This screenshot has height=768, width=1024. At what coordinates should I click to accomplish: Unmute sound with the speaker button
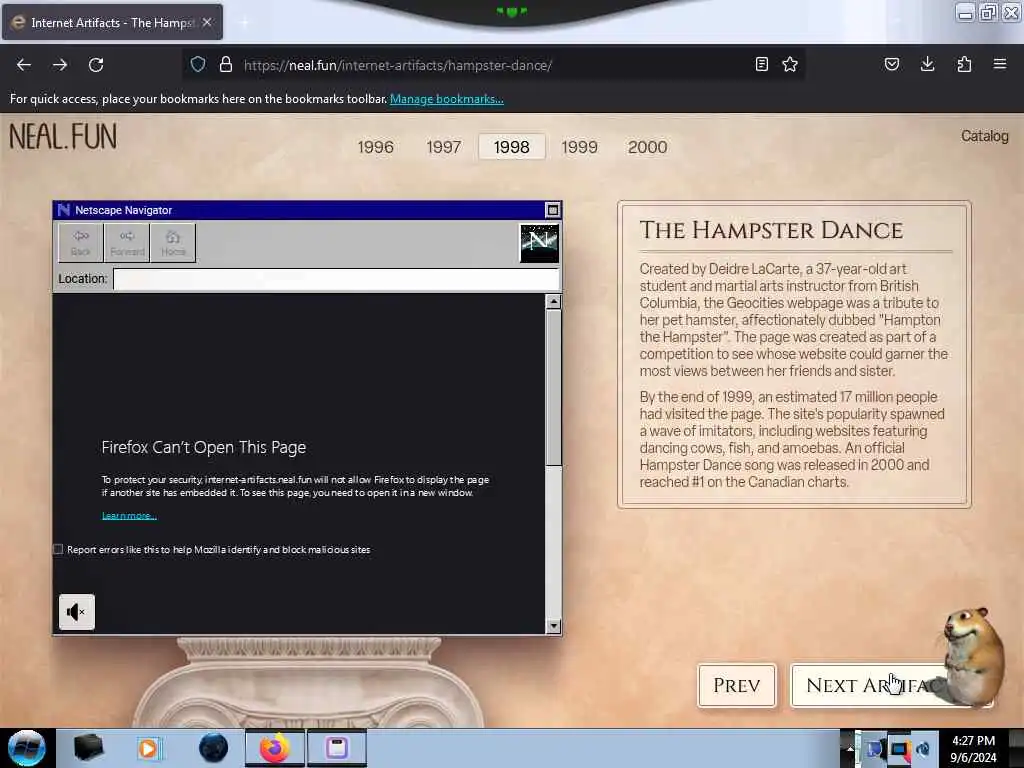pyautogui.click(x=77, y=612)
